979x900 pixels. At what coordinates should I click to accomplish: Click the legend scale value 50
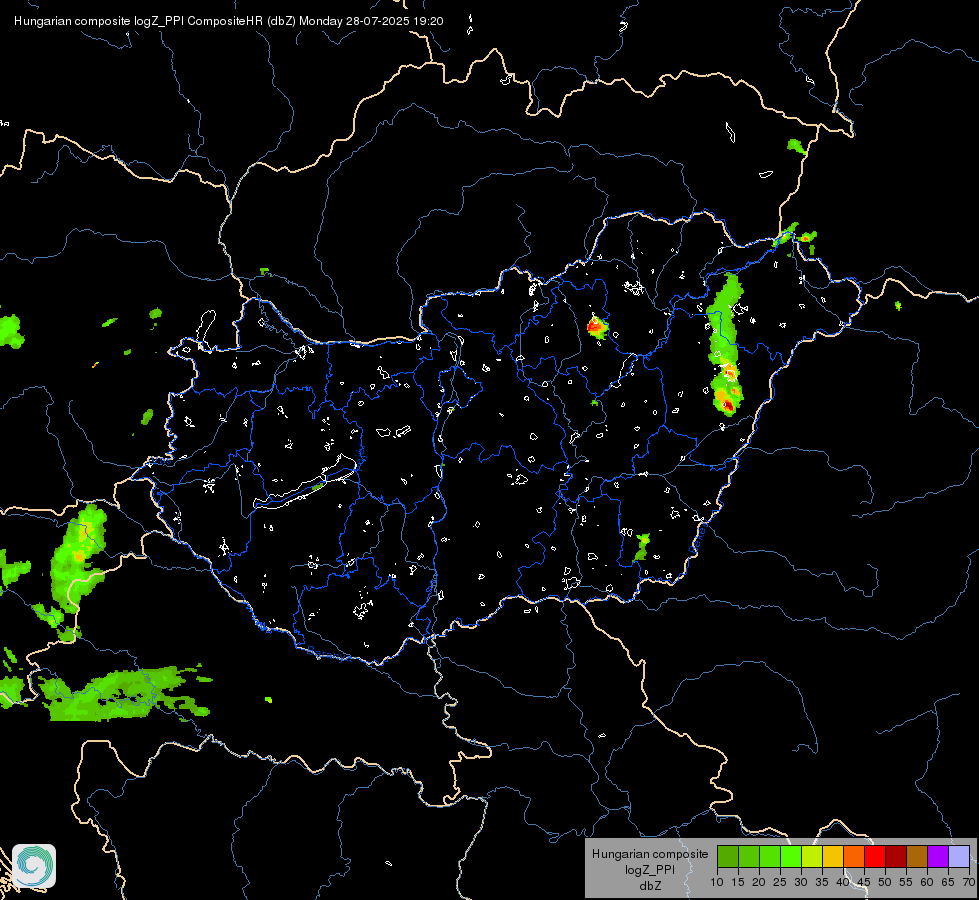click(885, 883)
